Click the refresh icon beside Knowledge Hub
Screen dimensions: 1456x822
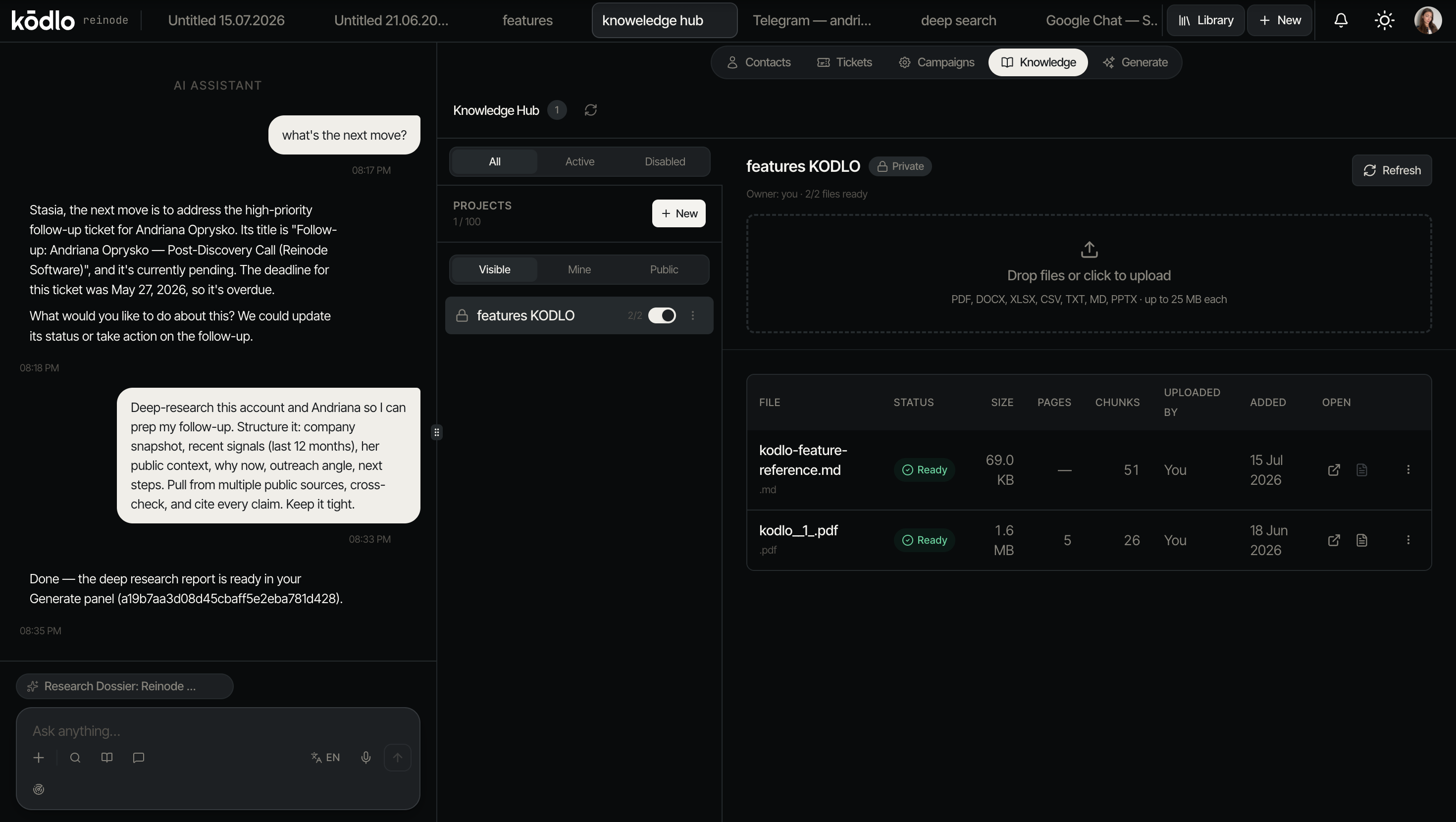591,109
